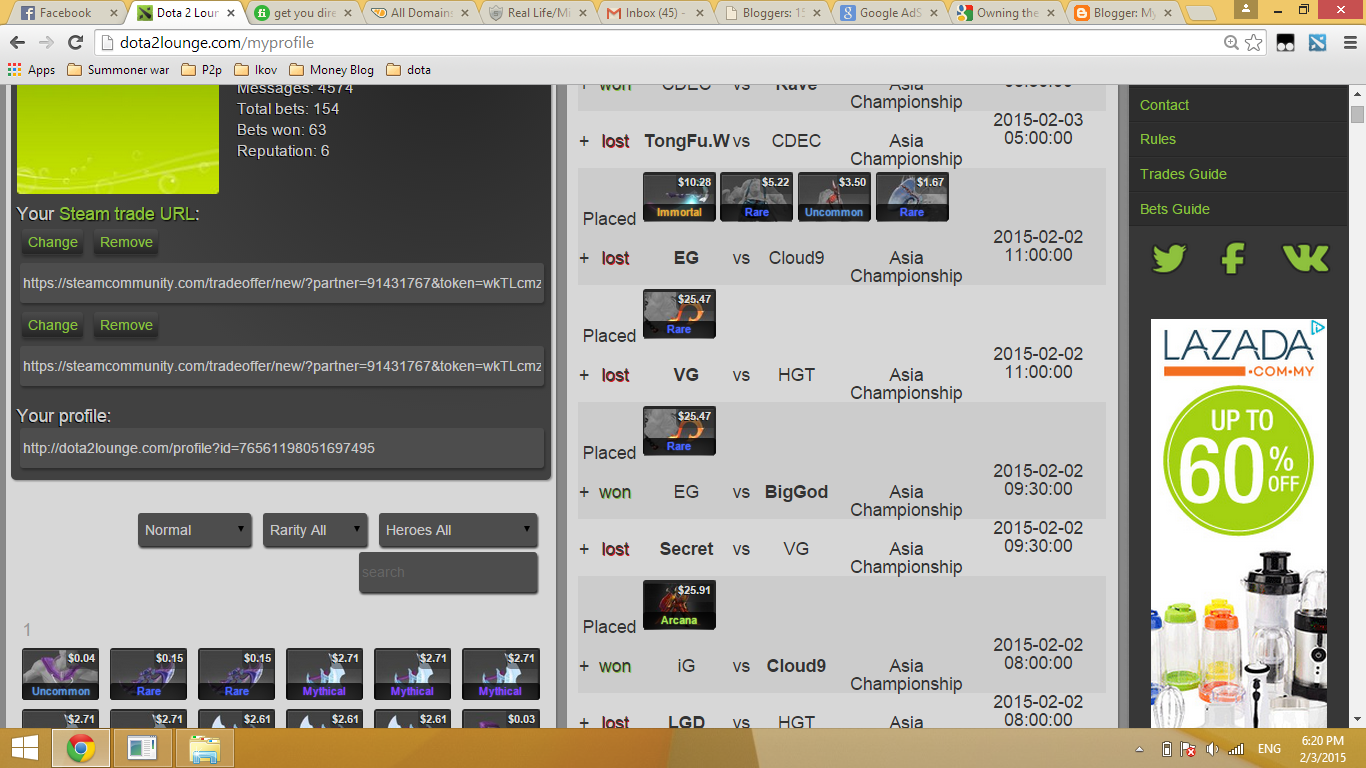1366x768 pixels.
Task: Switch to the 'get you dire' tab
Action: pos(300,13)
